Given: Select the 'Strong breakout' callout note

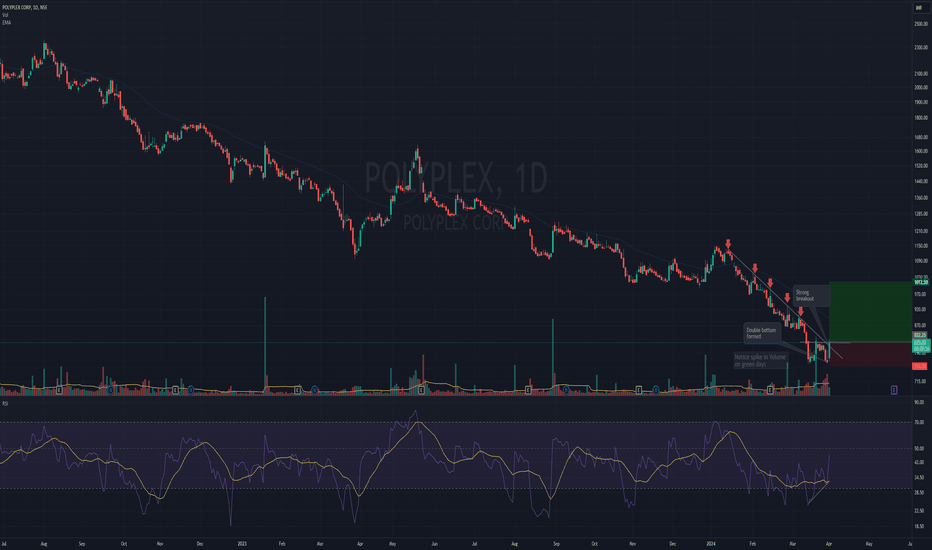Looking at the screenshot, I should click(x=811, y=296).
